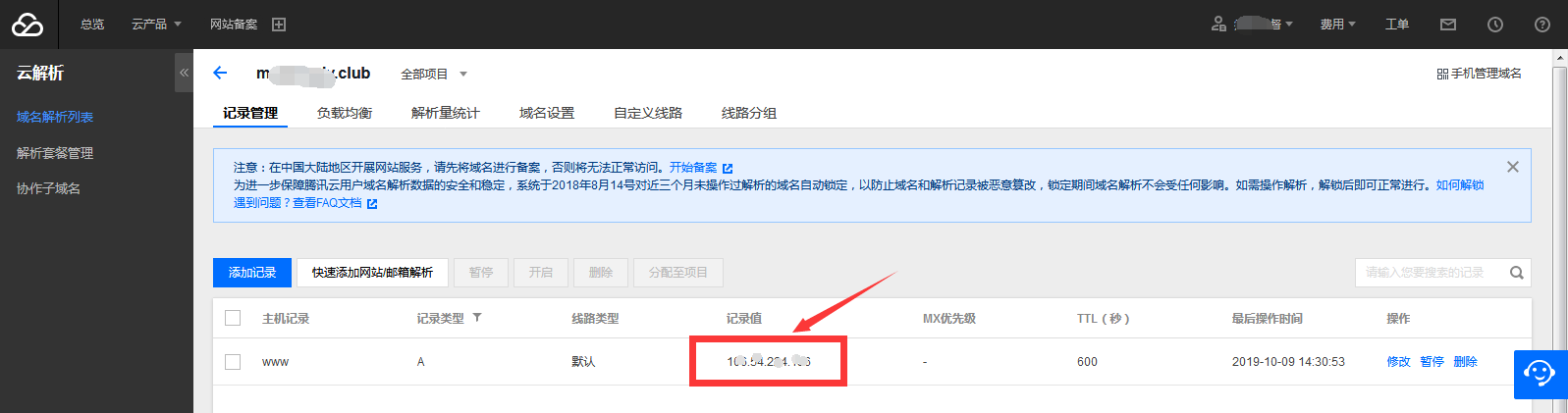The image size is (1568, 413).
Task: Click the scrollbar up arrow
Action: [1560, 58]
